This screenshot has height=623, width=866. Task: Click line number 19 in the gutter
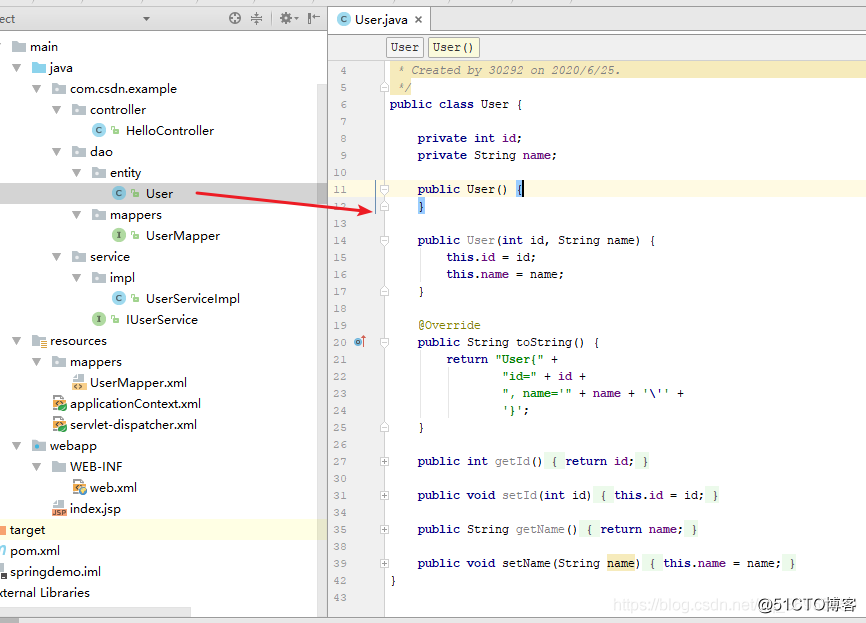[x=340, y=325]
